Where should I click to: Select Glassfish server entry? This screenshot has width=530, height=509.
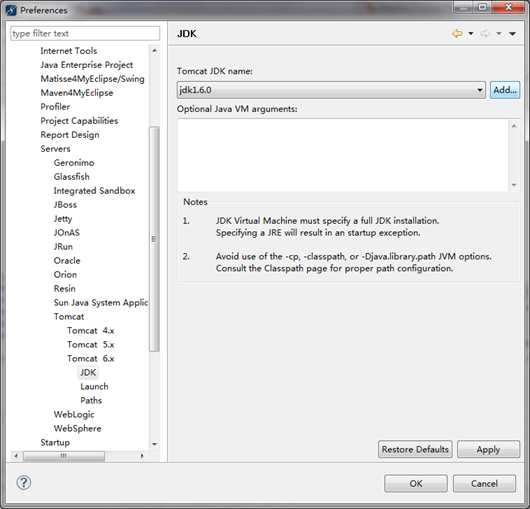[71, 176]
